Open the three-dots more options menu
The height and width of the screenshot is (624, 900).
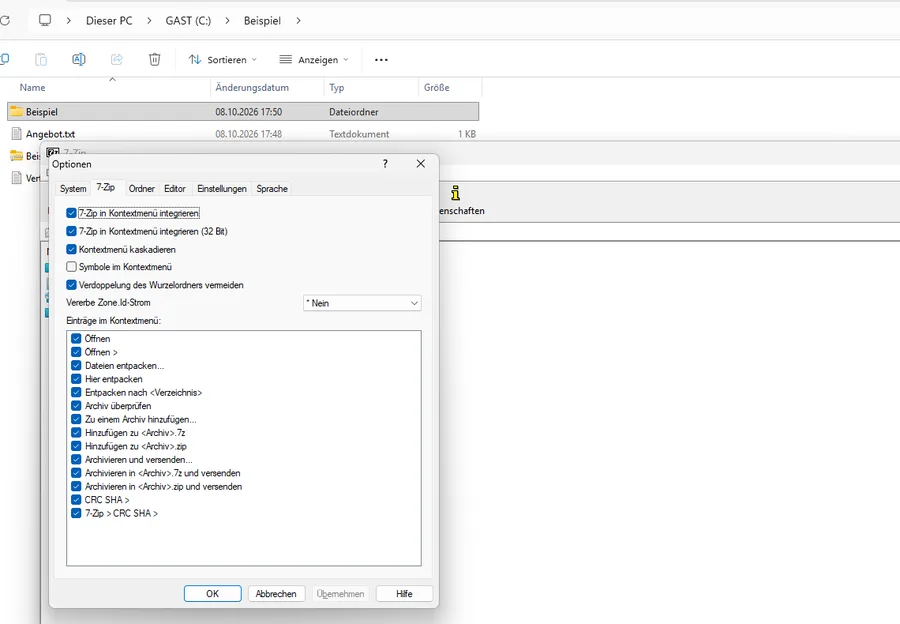point(381,60)
